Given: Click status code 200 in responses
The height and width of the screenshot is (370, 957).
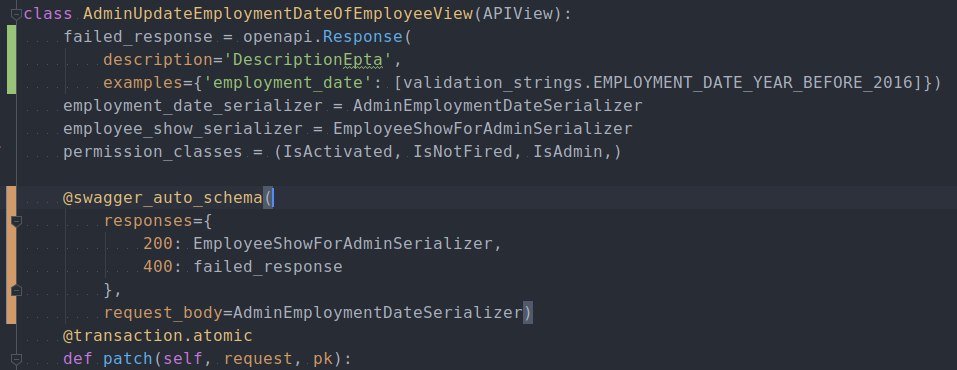Looking at the screenshot, I should click(158, 244).
